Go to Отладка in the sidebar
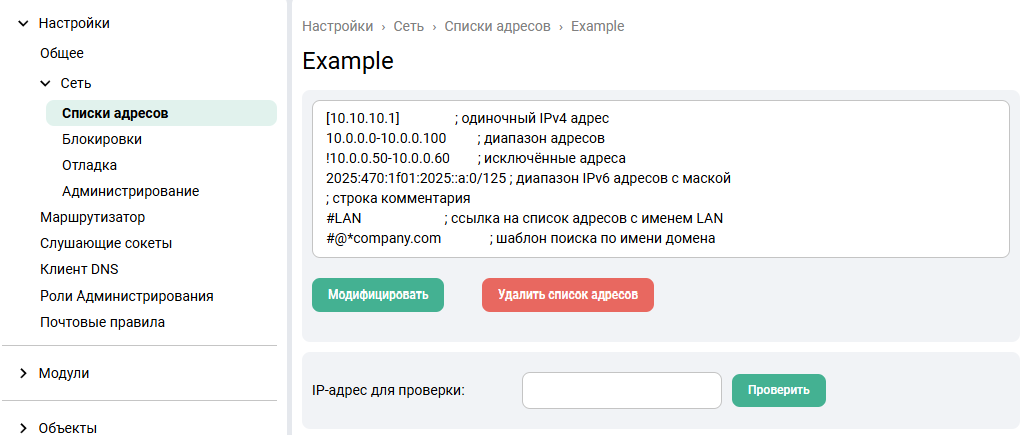This screenshot has height=435, width=1027. (89, 165)
